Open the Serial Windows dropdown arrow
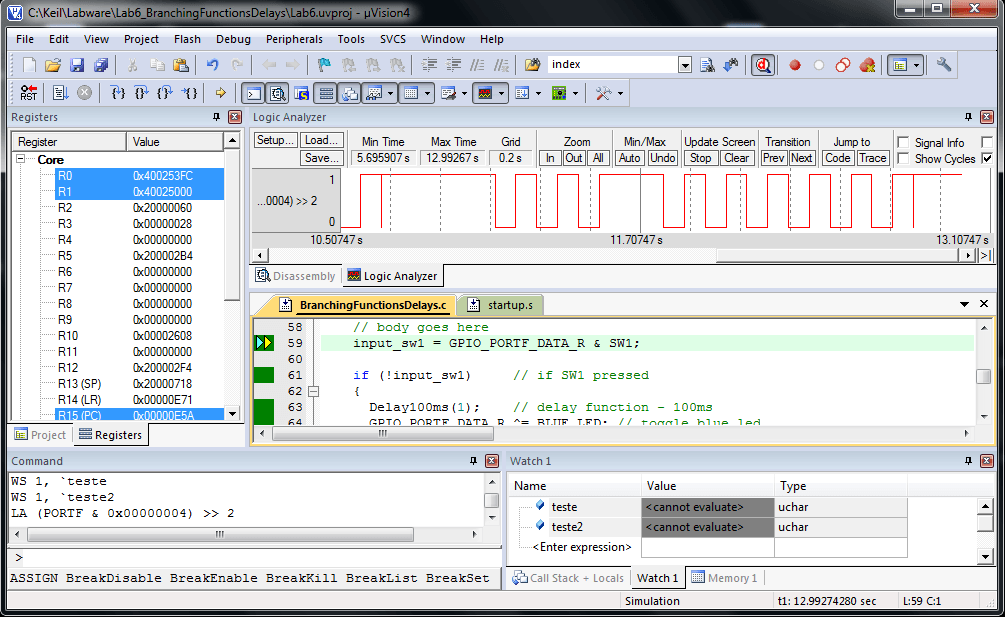Screen dimensions: 1005x617 pyautogui.click(x=464, y=94)
